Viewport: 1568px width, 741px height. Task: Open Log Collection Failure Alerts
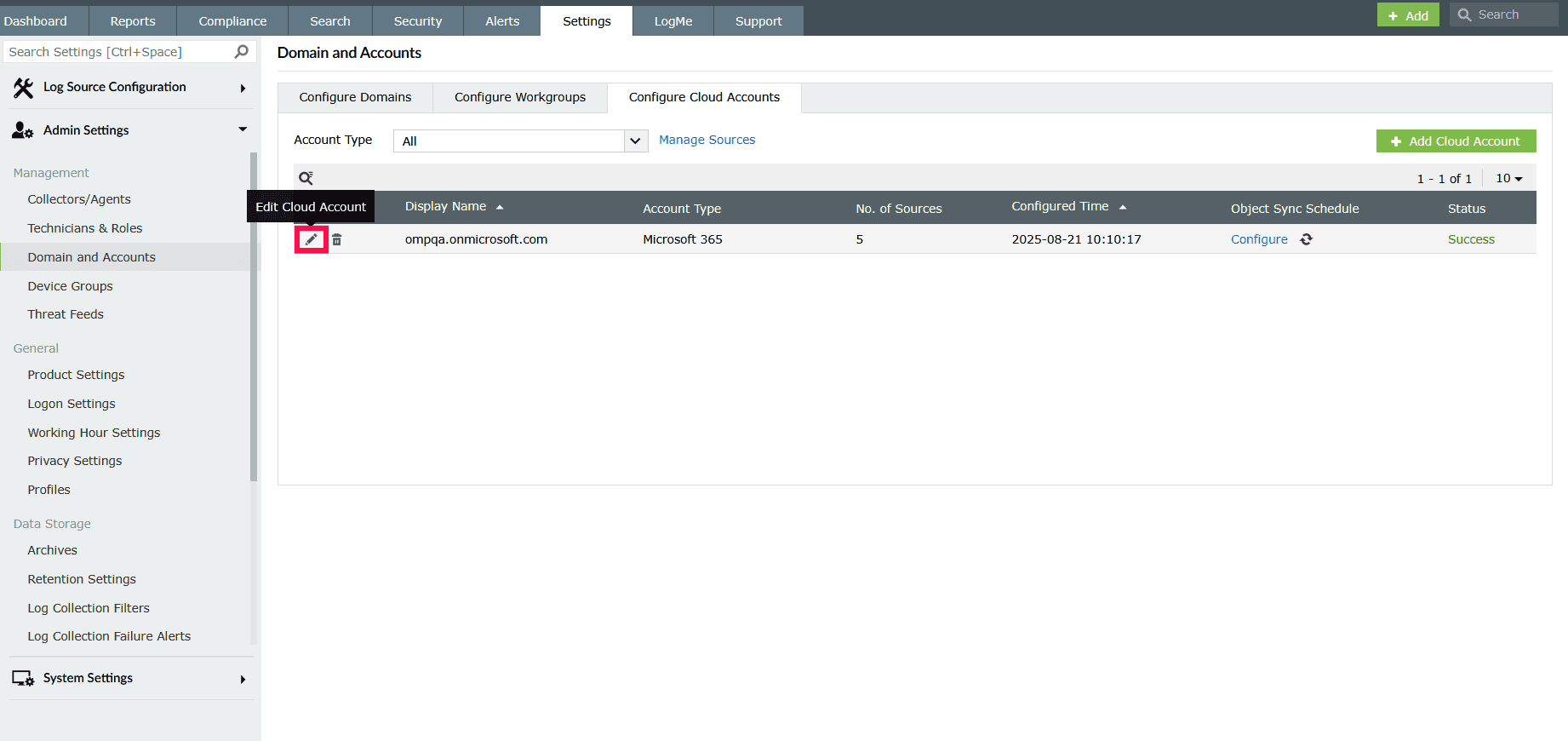coord(109,636)
